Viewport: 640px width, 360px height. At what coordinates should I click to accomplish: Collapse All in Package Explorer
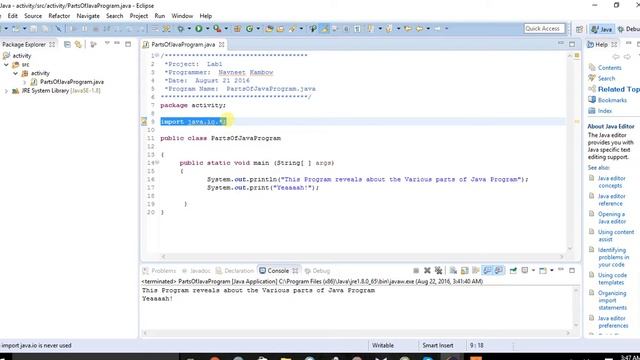point(67,44)
